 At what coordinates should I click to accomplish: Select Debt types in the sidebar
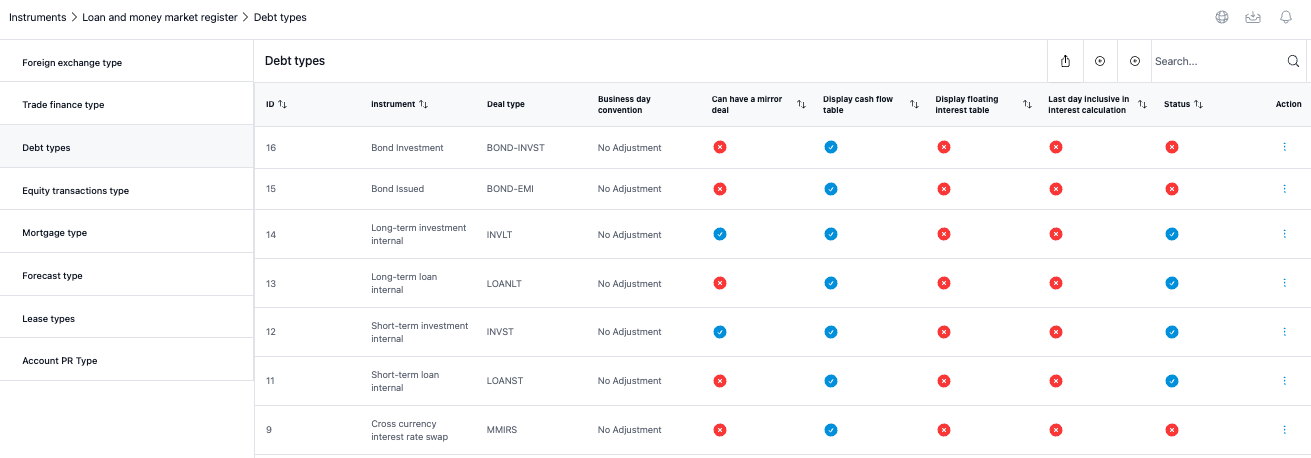[x=127, y=147]
